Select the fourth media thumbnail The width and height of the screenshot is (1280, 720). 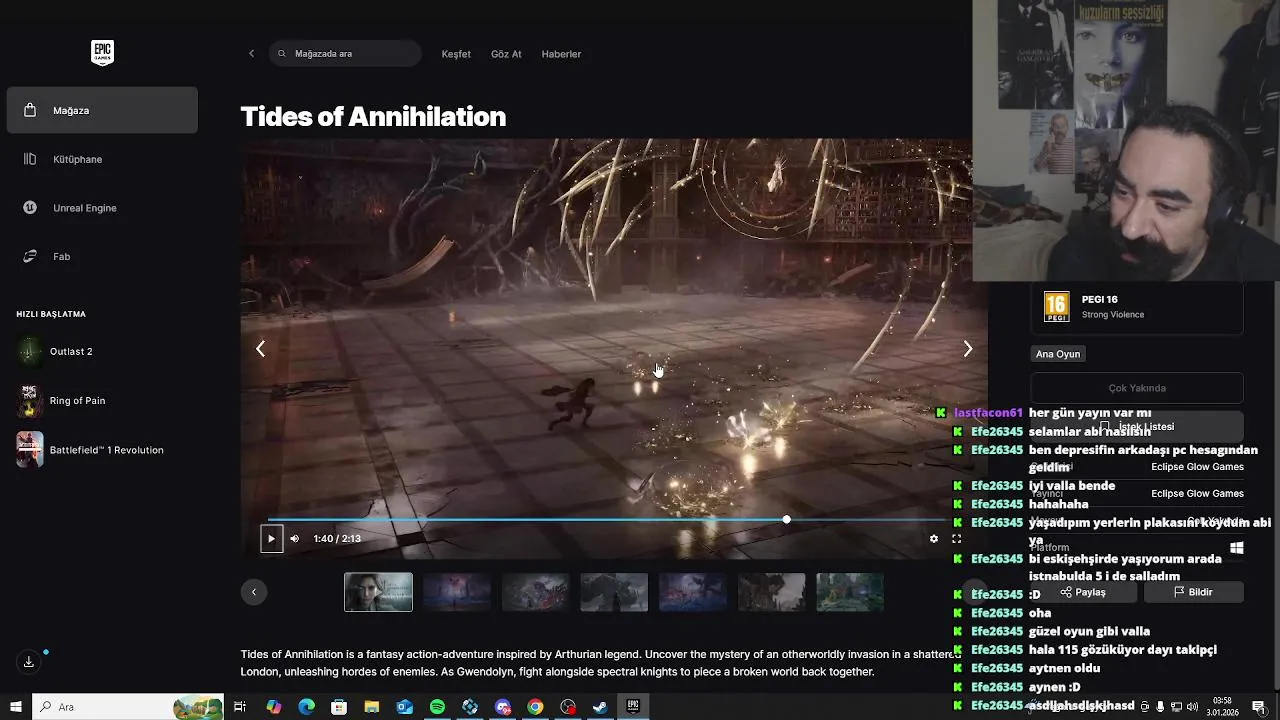pyautogui.click(x=614, y=592)
